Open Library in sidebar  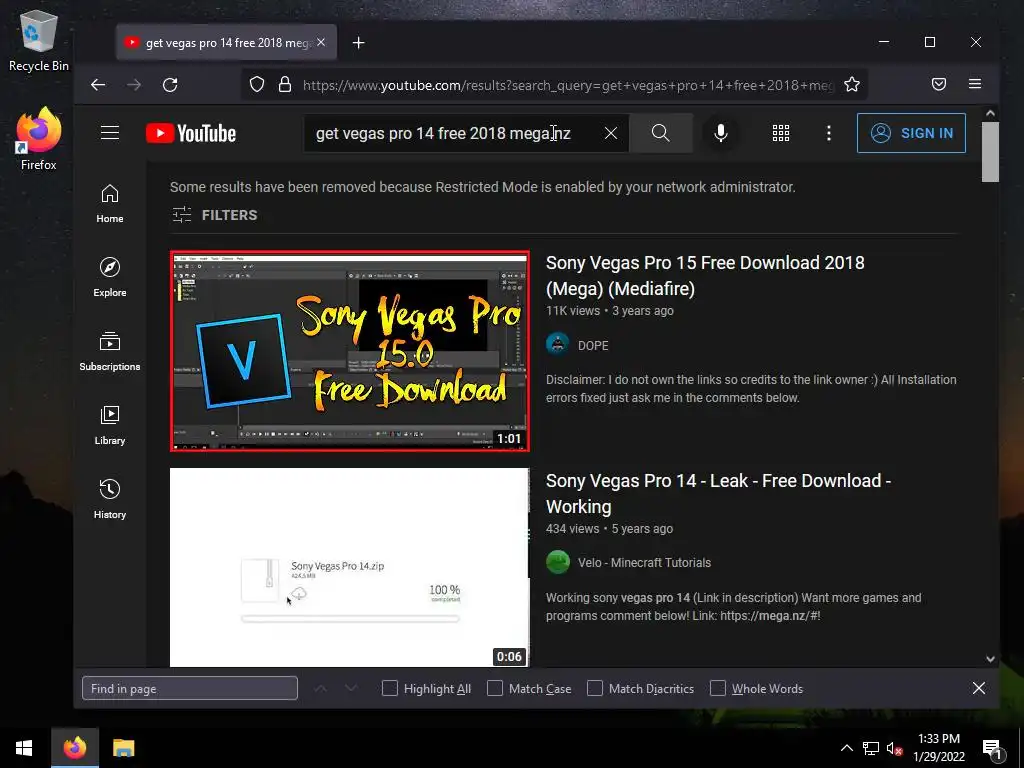pos(110,425)
